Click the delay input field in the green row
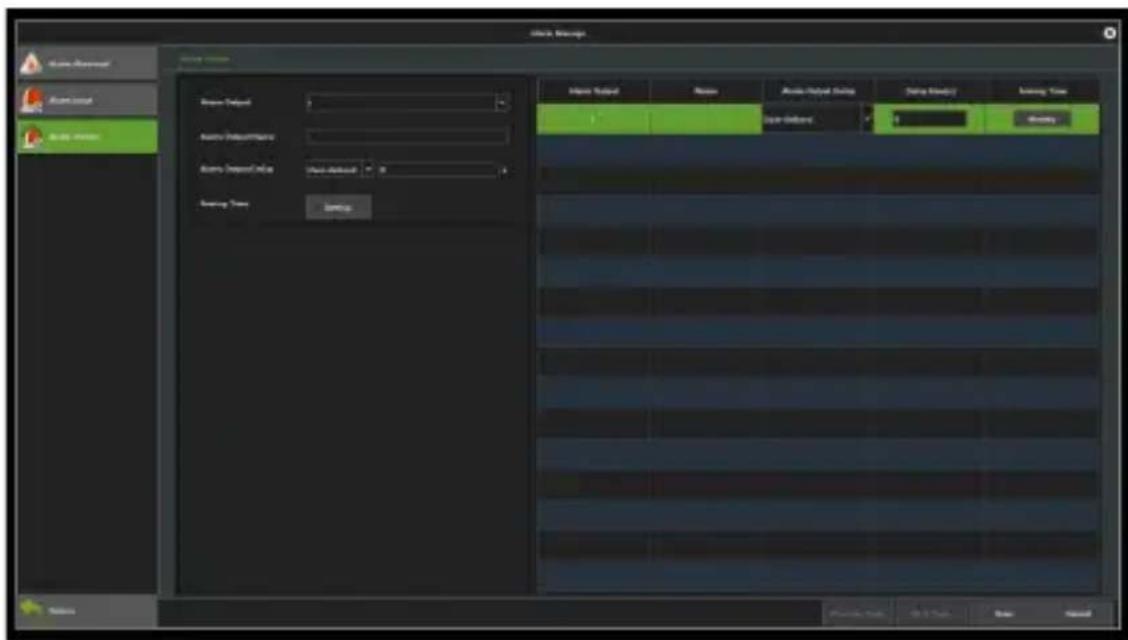 [x=929, y=119]
